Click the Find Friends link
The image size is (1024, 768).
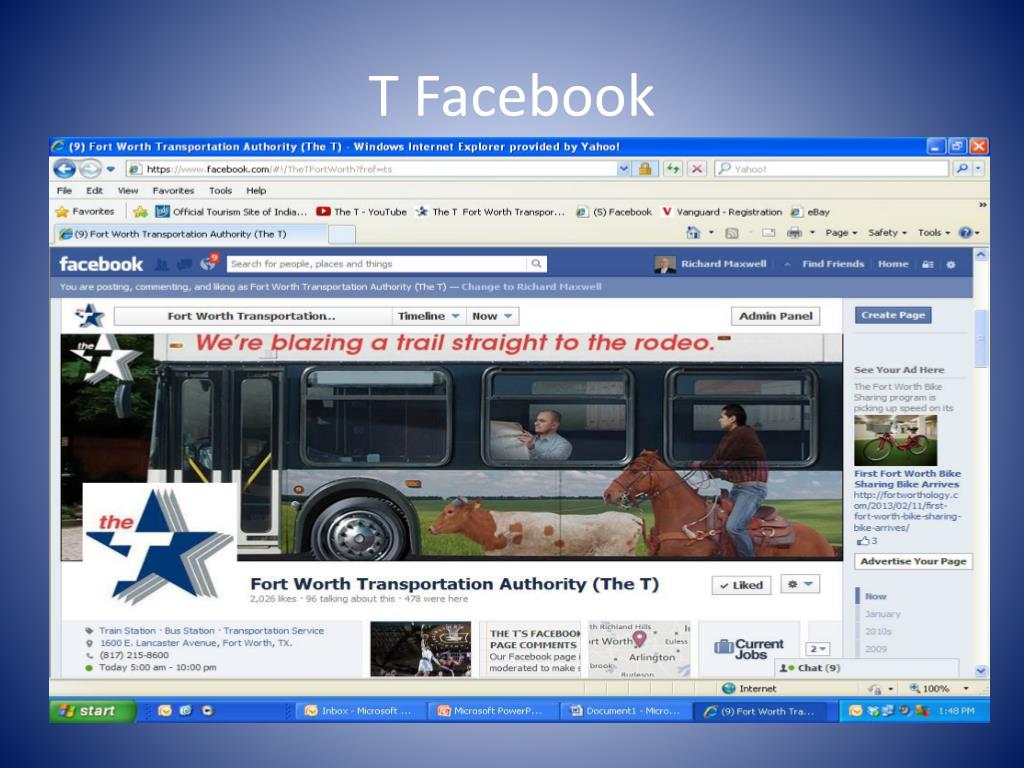pyautogui.click(x=833, y=264)
